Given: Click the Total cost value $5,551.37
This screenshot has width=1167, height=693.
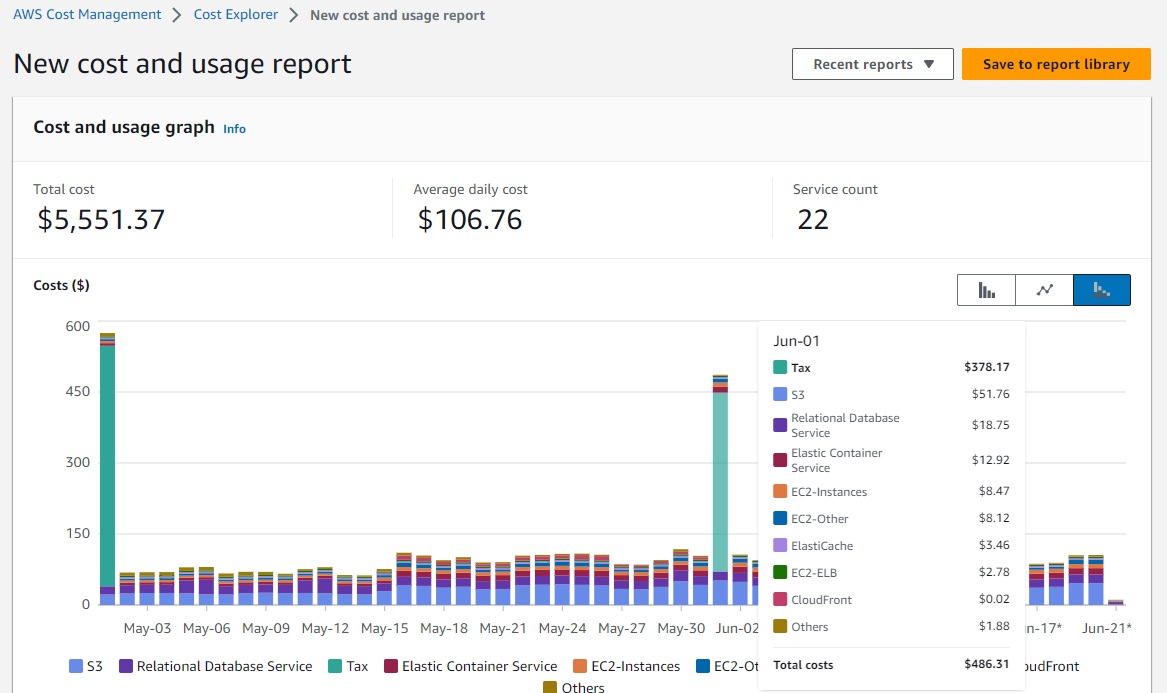Looking at the screenshot, I should pyautogui.click(x=101, y=220).
